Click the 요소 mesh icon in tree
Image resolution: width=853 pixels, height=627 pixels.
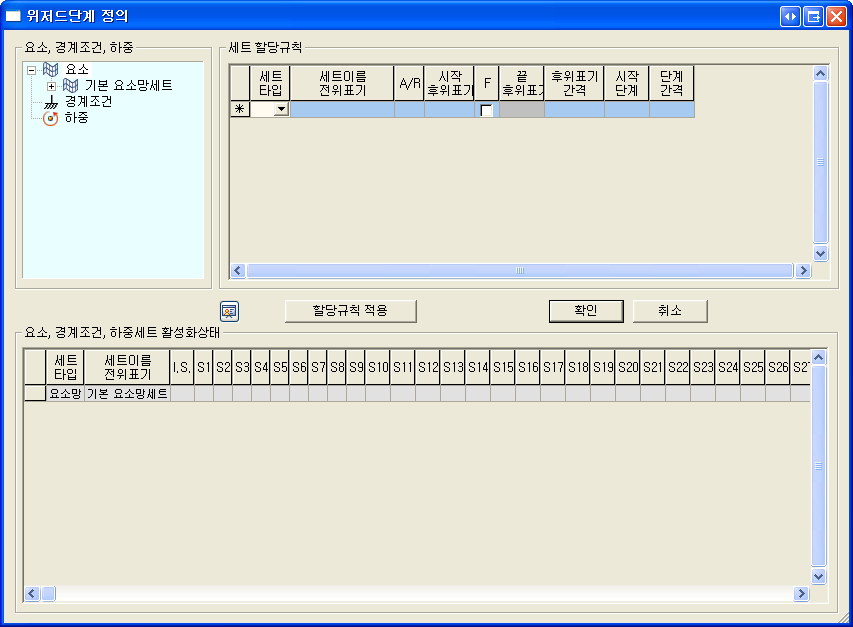[51, 70]
